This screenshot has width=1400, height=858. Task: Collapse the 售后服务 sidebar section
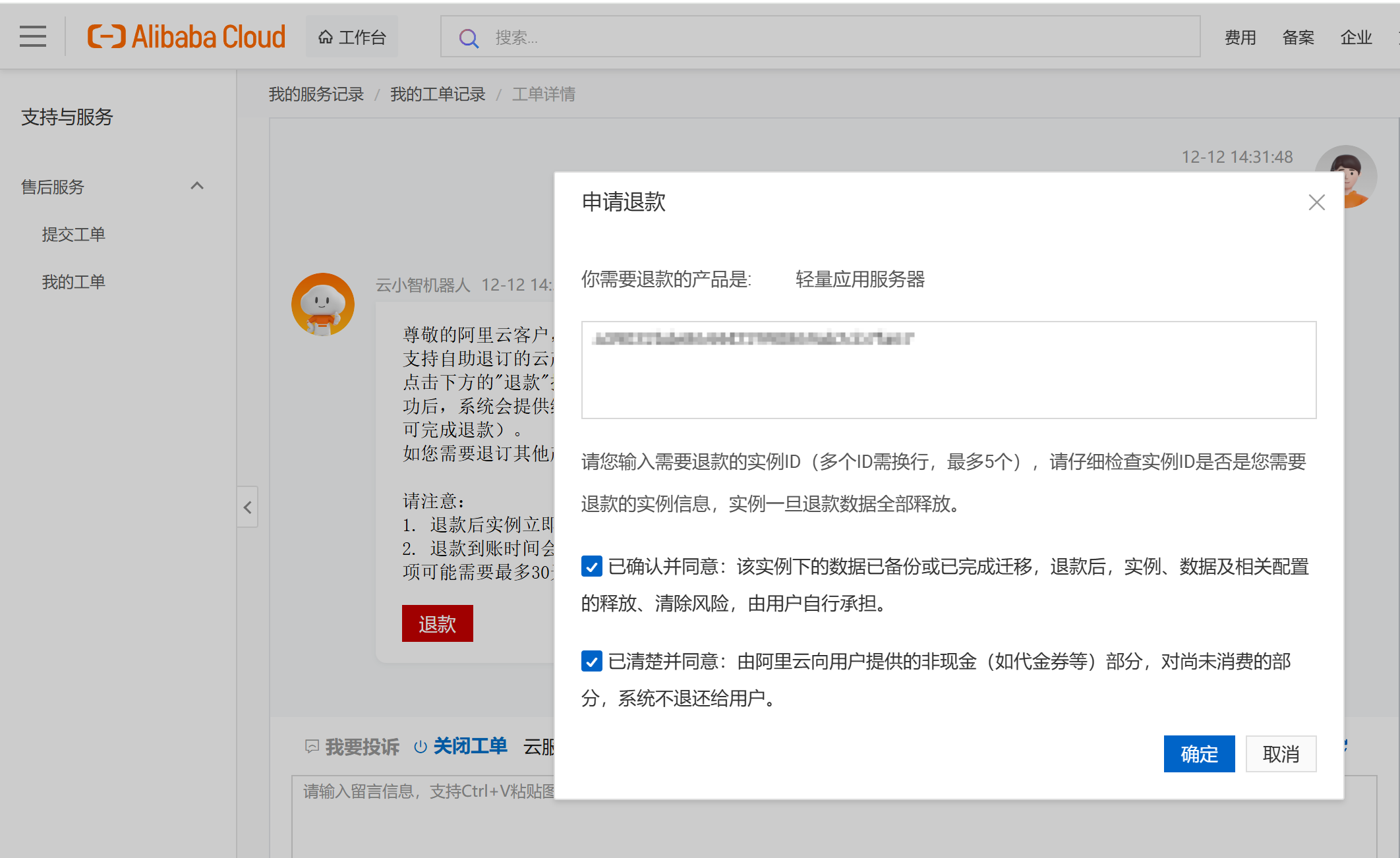pyautogui.click(x=196, y=186)
